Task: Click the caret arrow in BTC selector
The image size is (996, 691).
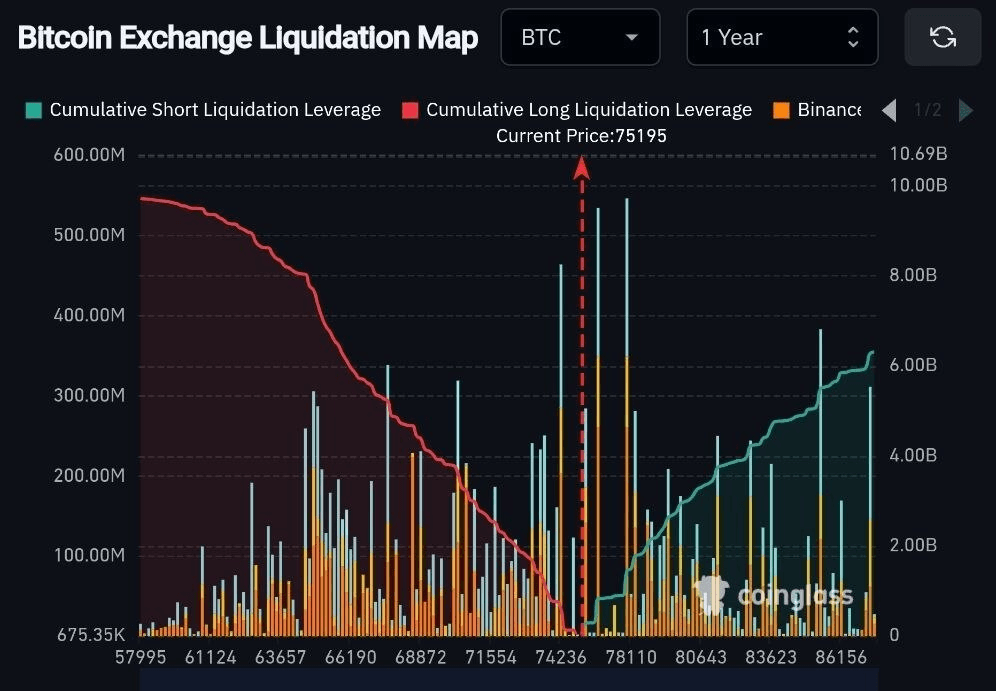Action: pyautogui.click(x=631, y=38)
